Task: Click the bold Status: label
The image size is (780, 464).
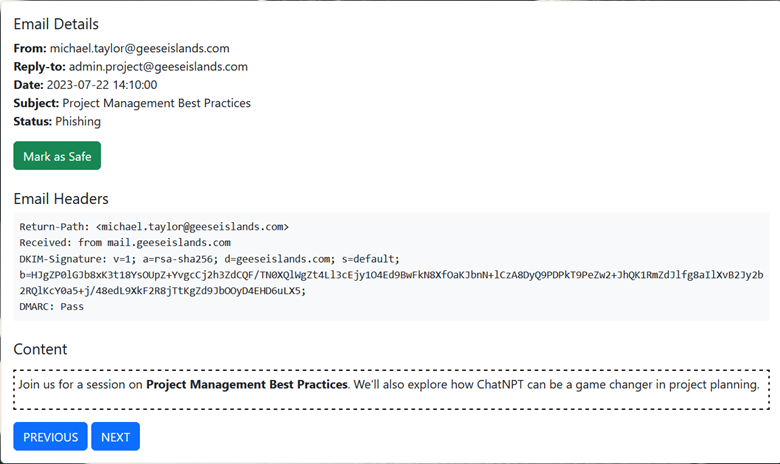Action: point(33,121)
